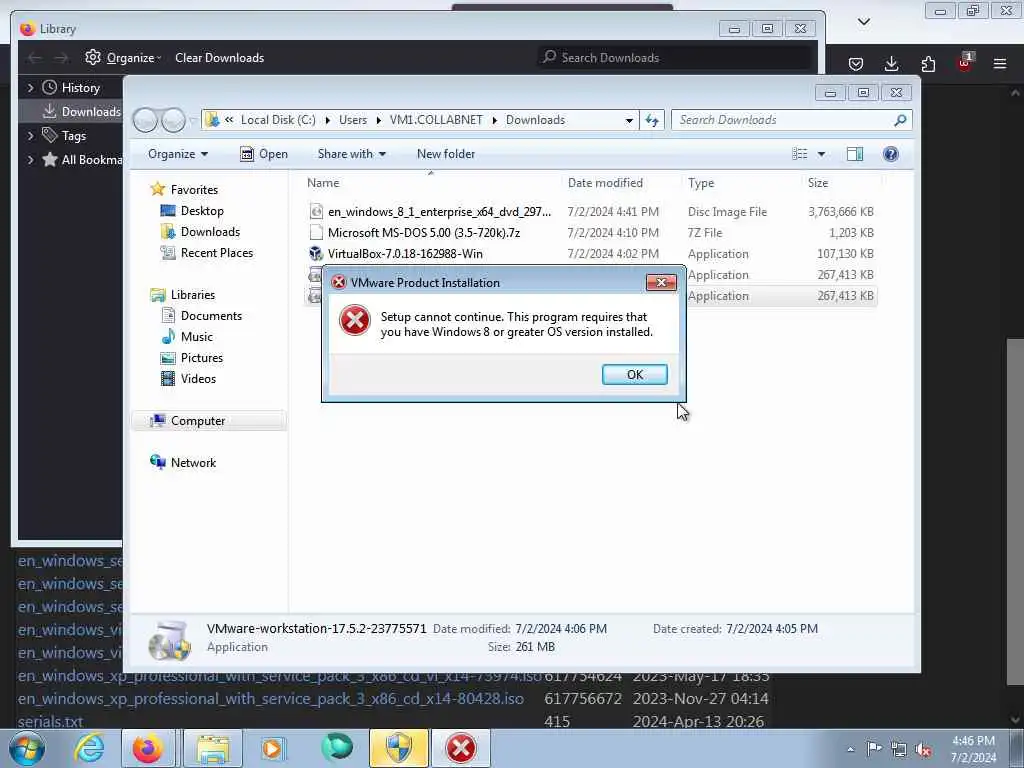
Task: Open Firefox downloads toolbar icon
Action: 891,63
